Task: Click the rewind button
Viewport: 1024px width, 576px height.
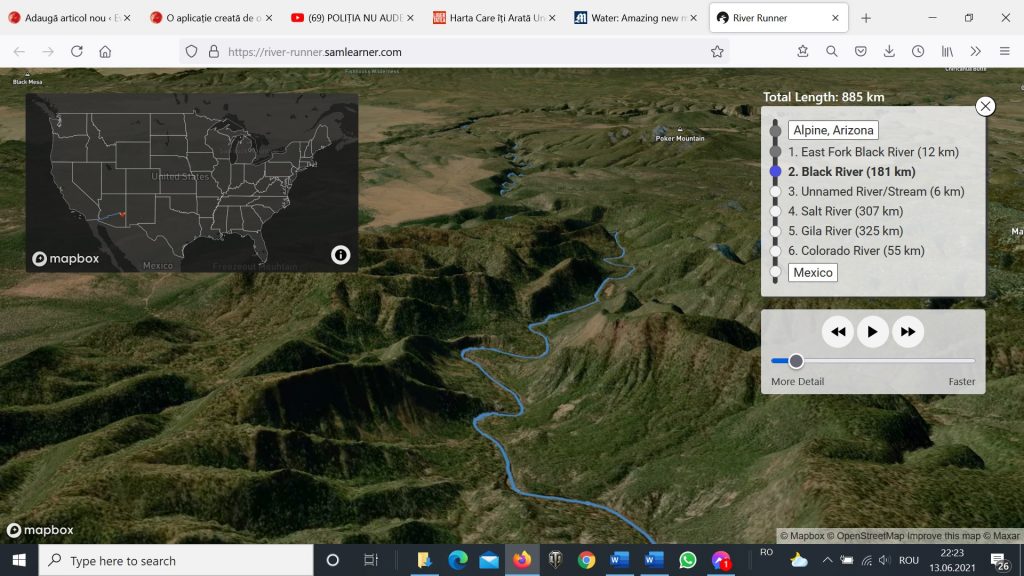Action: [838, 332]
